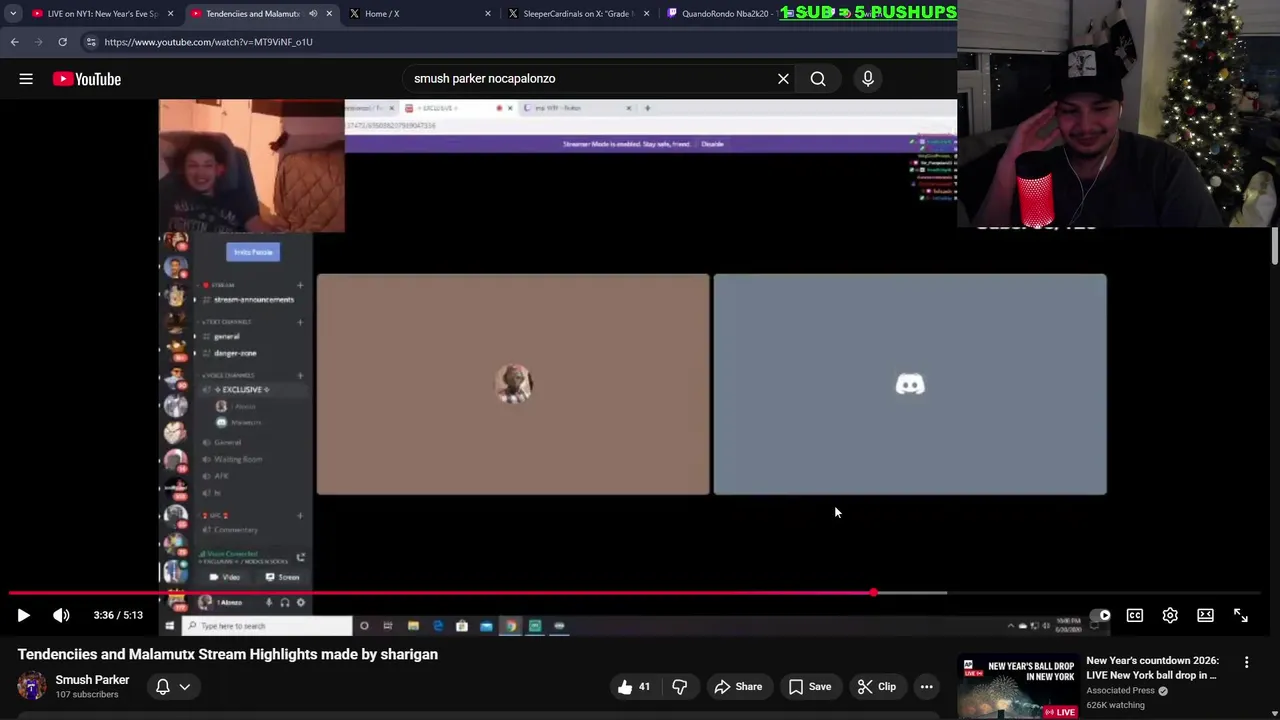Switch to SleeperCardinals on X tab
The height and width of the screenshot is (720, 1280).
click(x=577, y=14)
